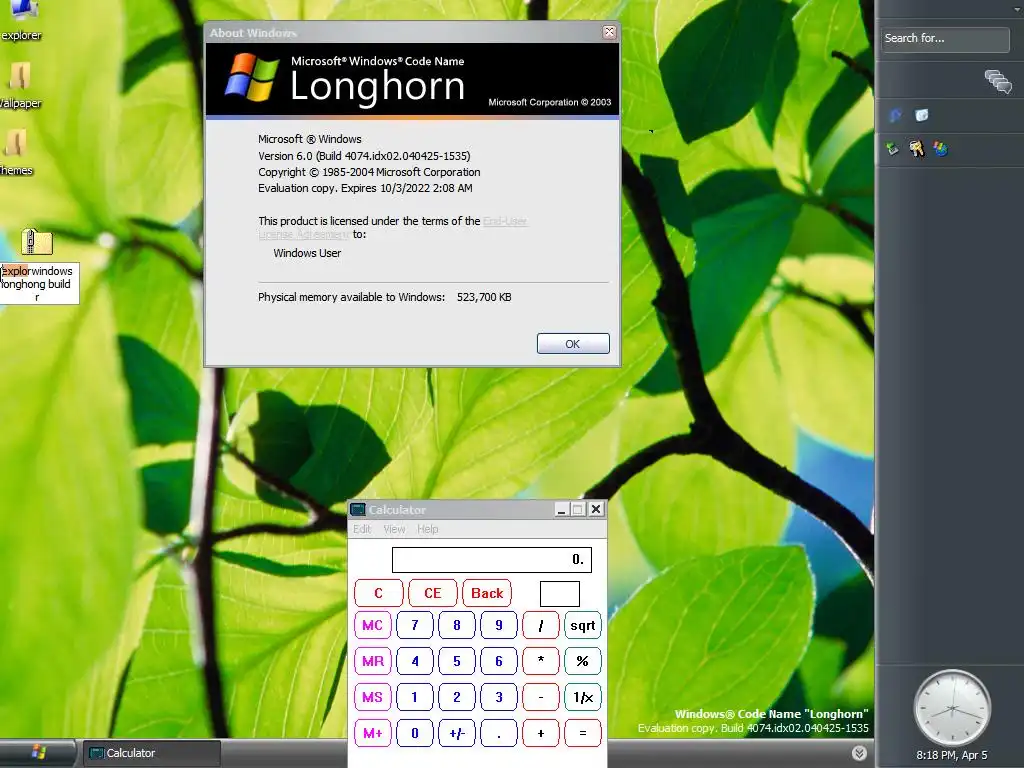This screenshot has height=768, width=1024.
Task: Click the Evaluation copy expiry text
Action: pos(365,188)
